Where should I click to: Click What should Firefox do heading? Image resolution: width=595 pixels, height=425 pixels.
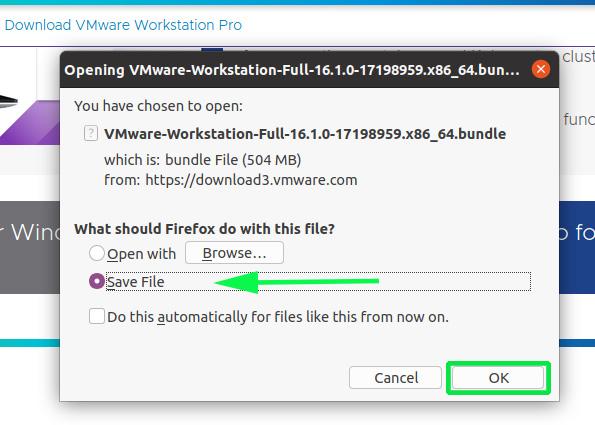point(205,229)
